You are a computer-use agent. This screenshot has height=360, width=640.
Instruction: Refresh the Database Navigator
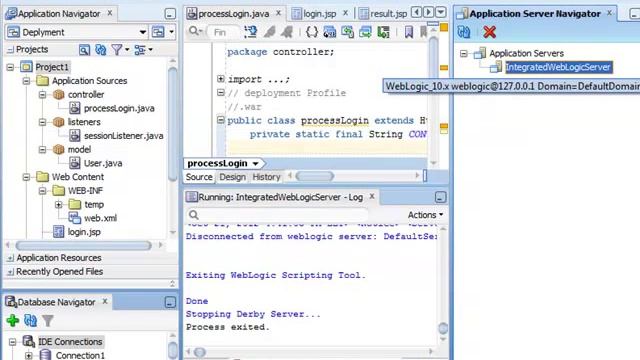point(31,320)
